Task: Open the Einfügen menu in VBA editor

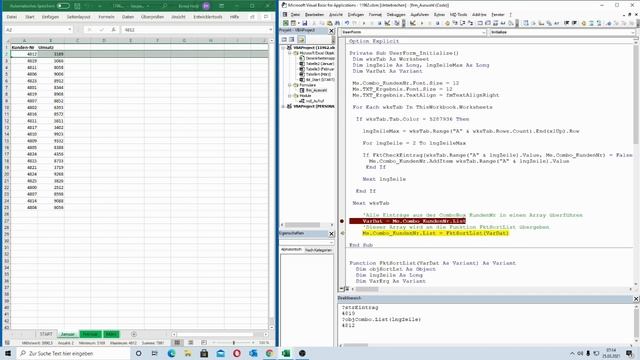Action: pos(356,15)
